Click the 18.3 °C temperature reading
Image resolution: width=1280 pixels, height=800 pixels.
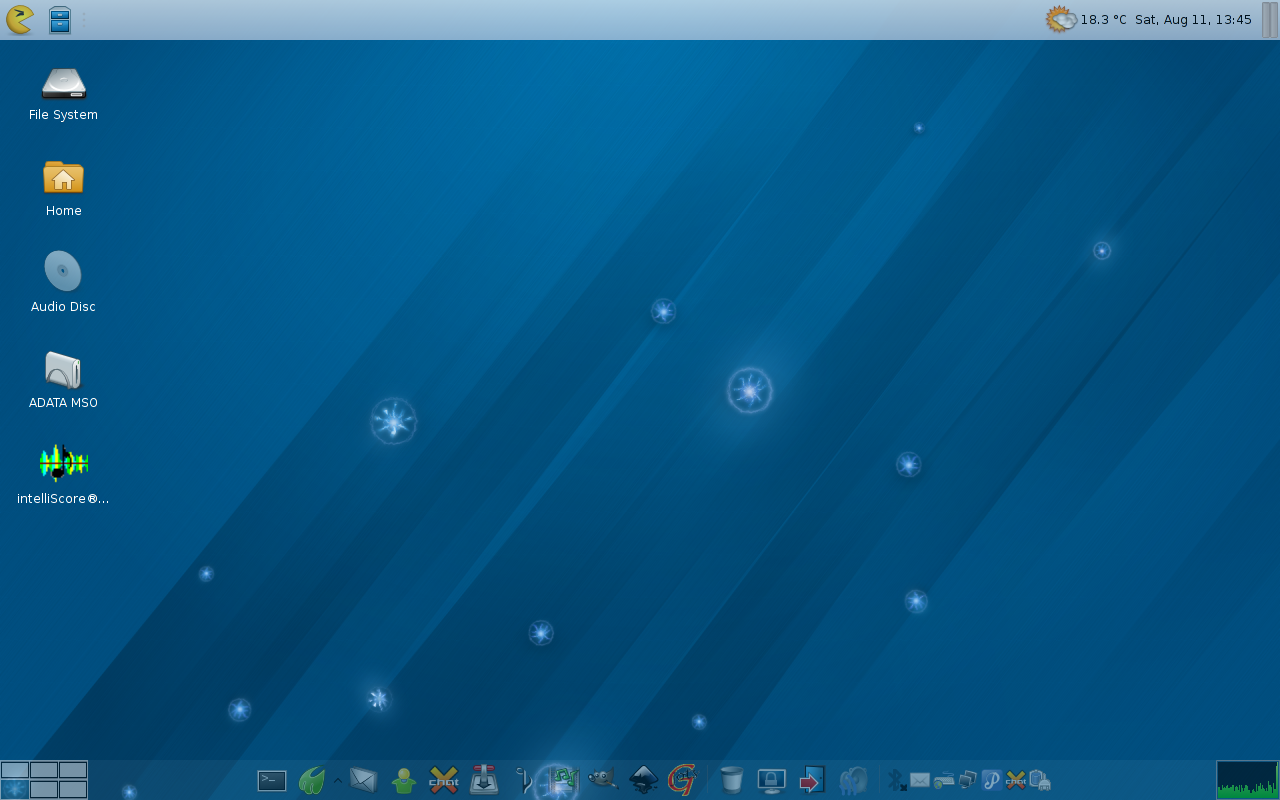tap(1103, 20)
